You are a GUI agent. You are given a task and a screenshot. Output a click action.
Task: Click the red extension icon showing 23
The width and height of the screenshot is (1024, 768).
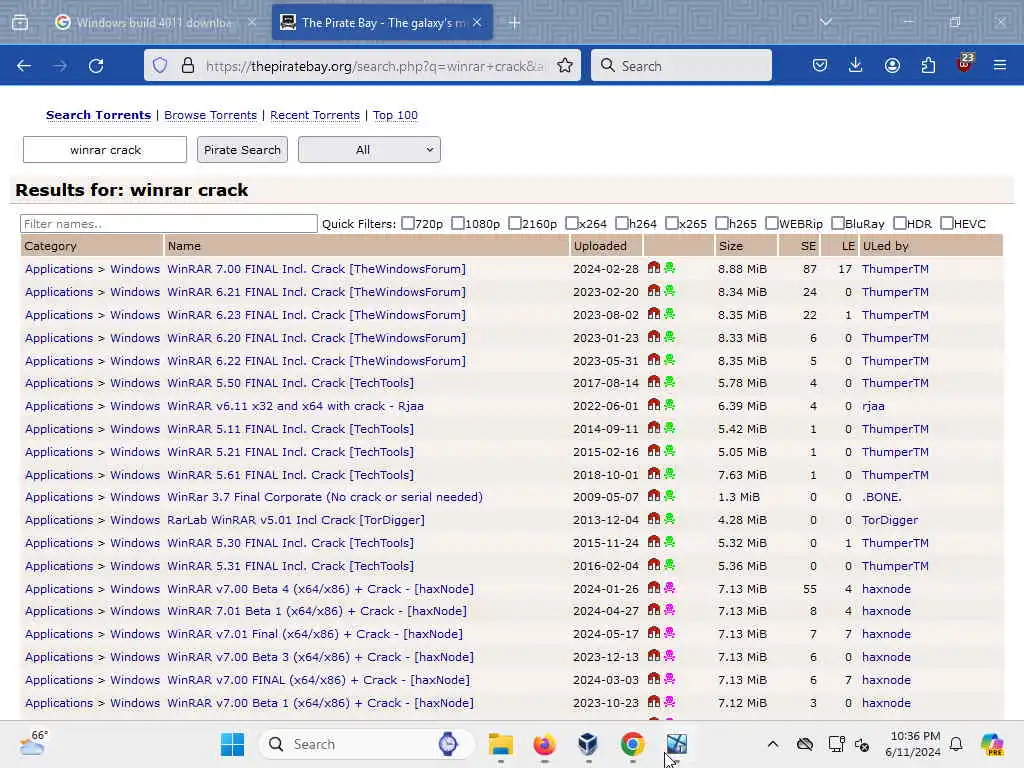(965, 64)
